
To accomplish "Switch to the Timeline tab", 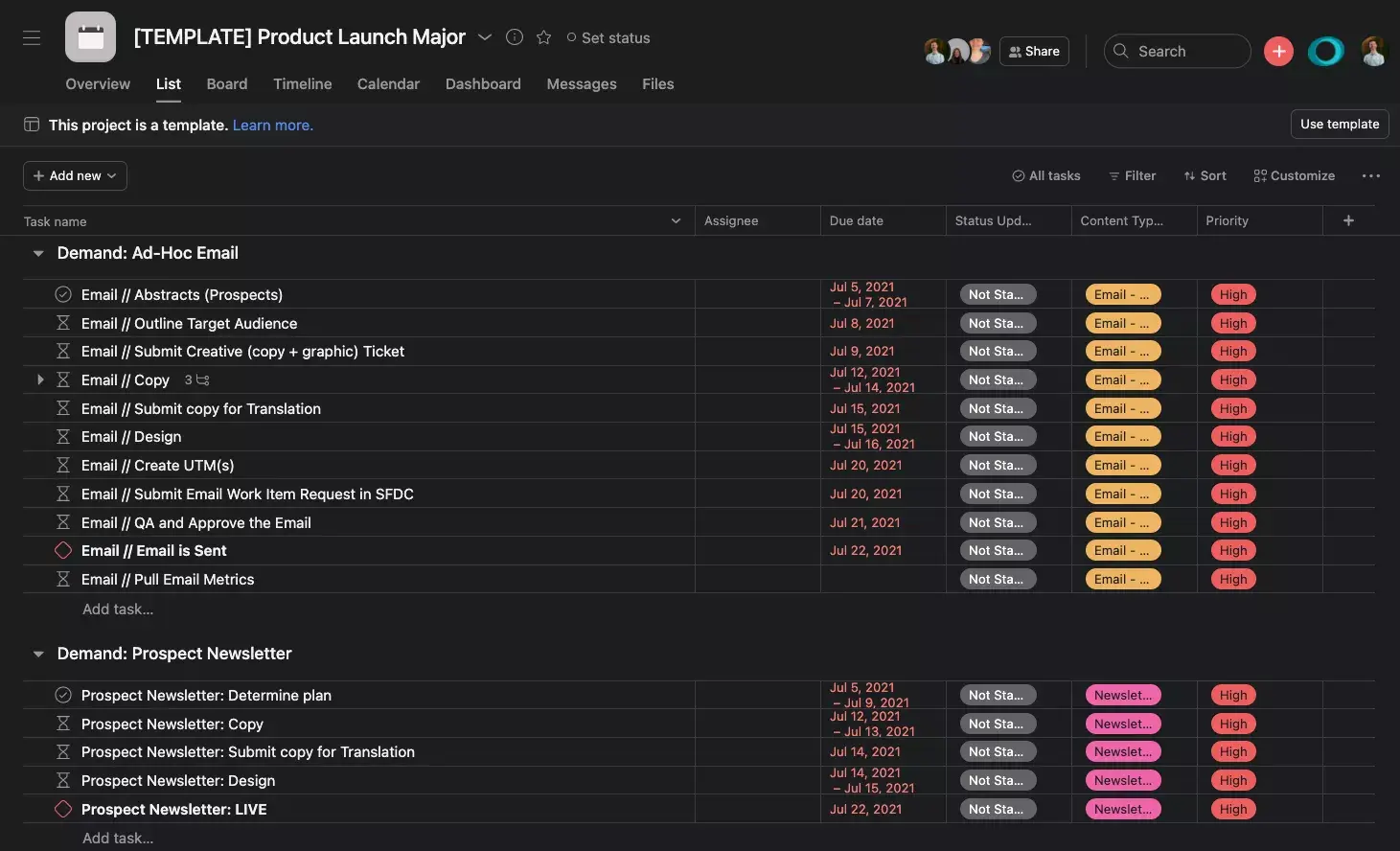I will [x=302, y=84].
